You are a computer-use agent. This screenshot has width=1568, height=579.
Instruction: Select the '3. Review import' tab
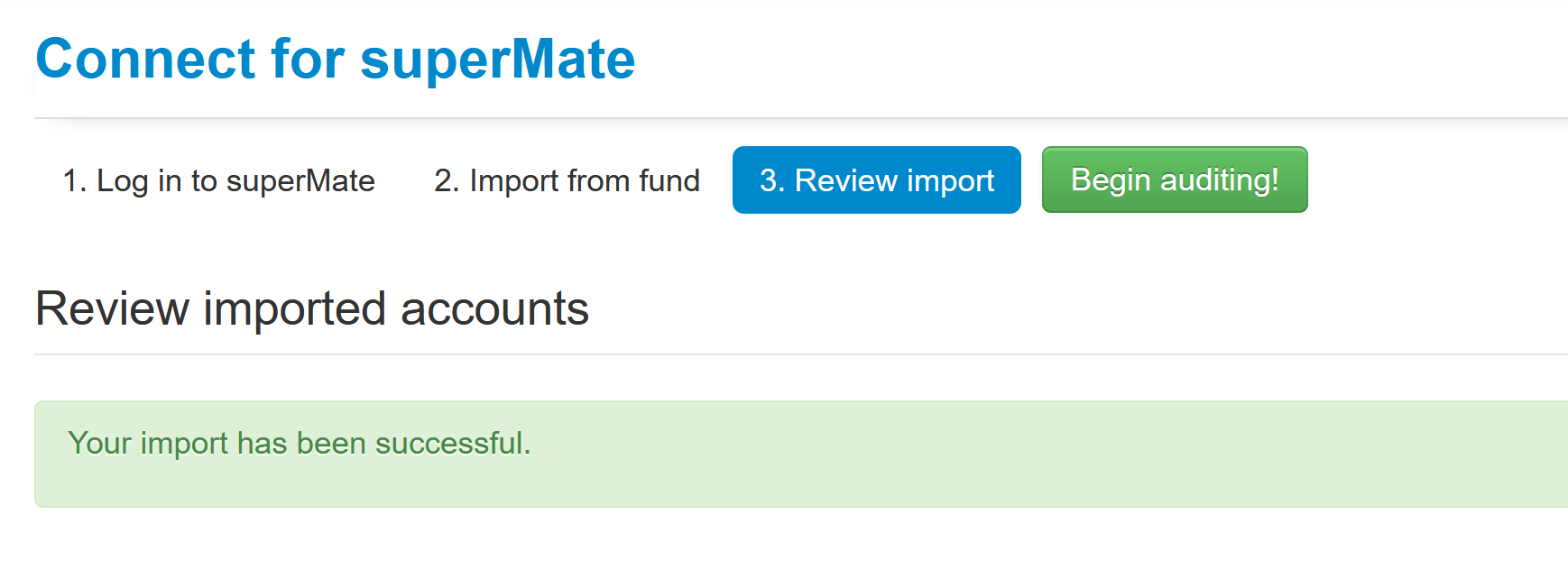click(877, 180)
